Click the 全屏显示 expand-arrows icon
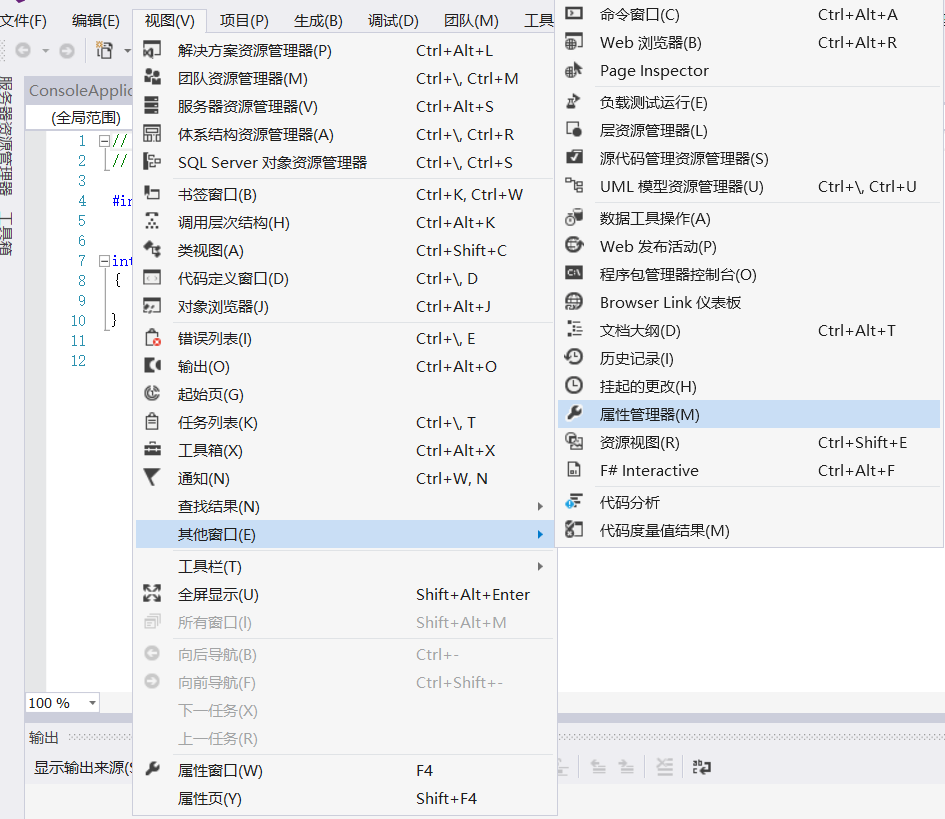945x819 pixels. pyautogui.click(x=152, y=594)
